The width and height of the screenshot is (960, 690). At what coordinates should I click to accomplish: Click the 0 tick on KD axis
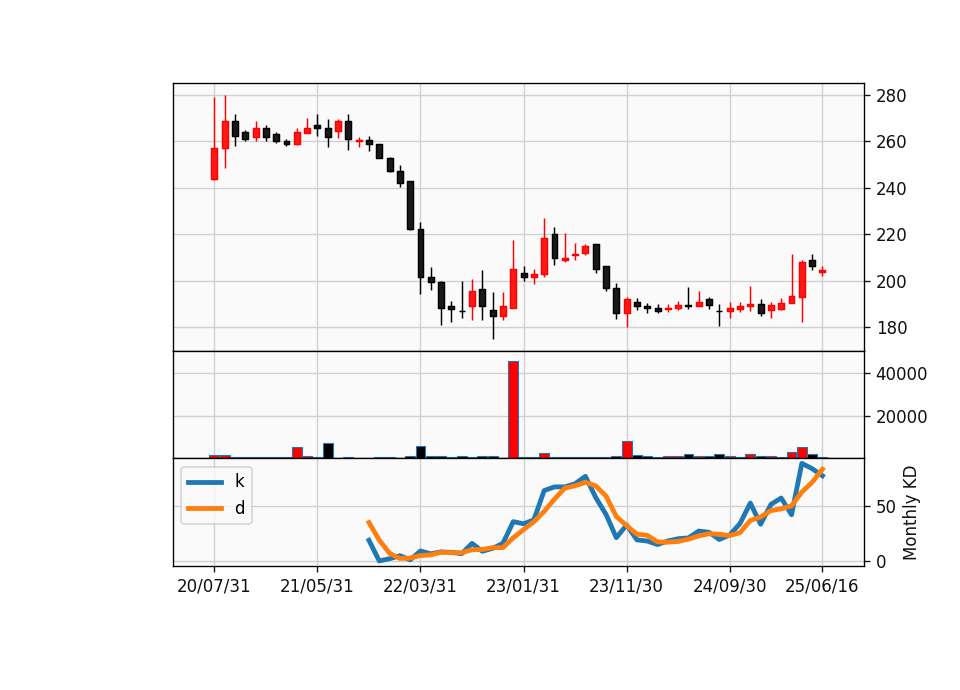tap(881, 561)
